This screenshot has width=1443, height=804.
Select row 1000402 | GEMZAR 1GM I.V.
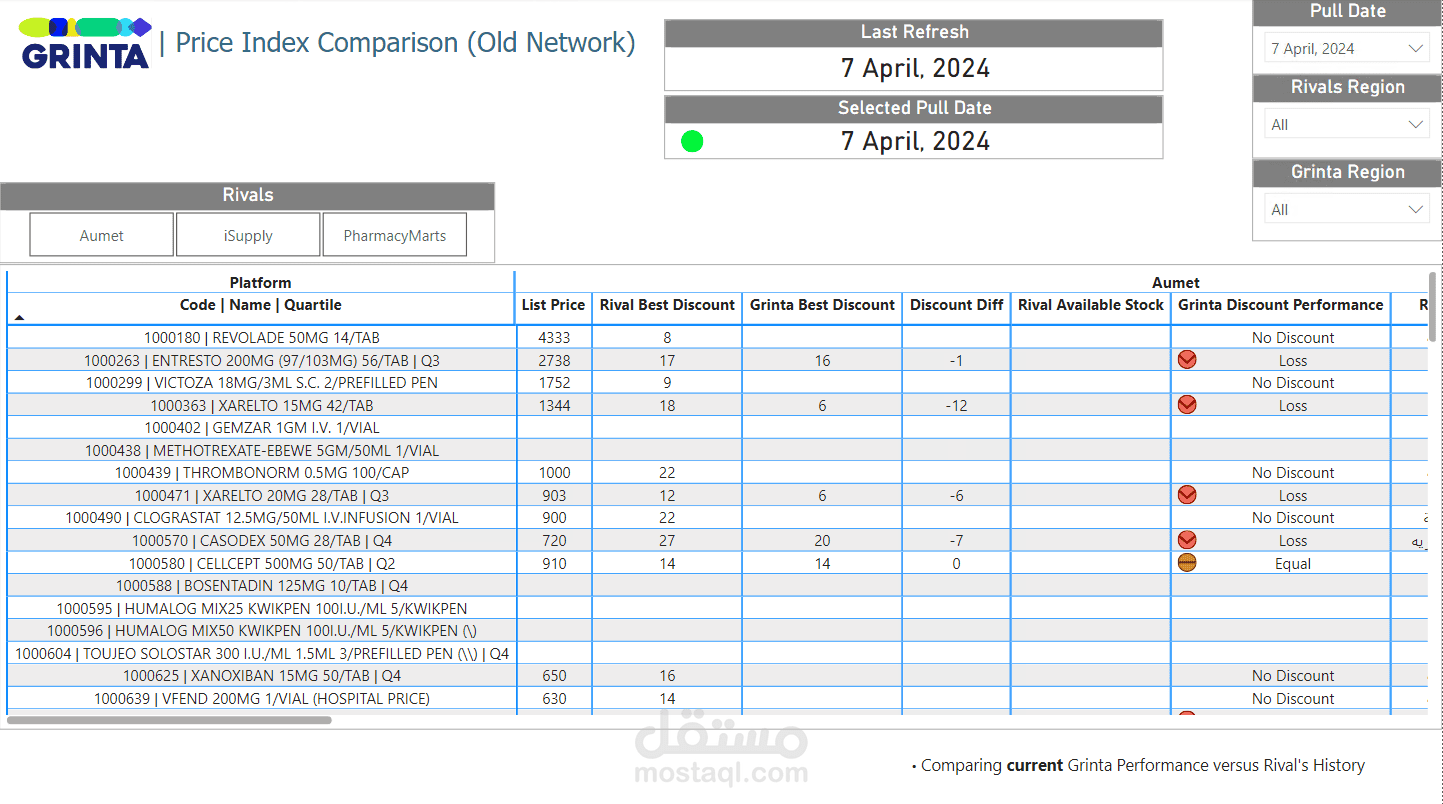[262, 428]
